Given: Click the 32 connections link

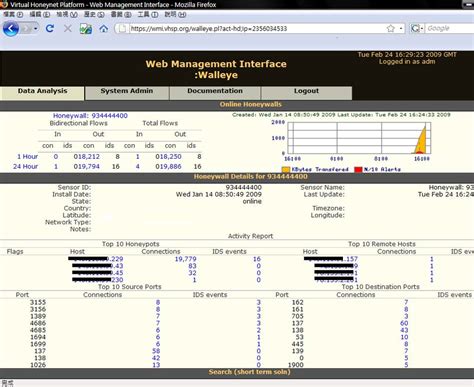Looking at the screenshot, I should [x=192, y=273].
